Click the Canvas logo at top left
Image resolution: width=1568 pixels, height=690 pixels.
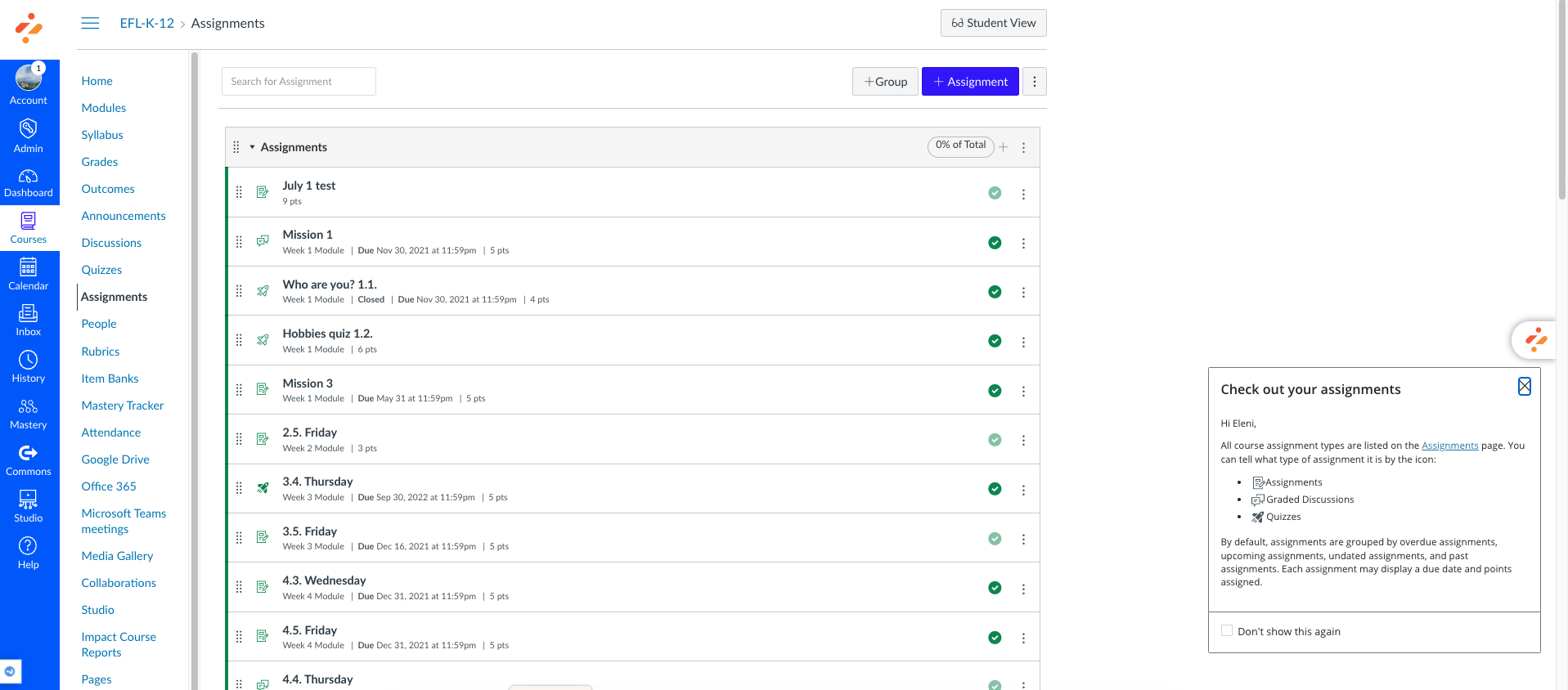pyautogui.click(x=29, y=28)
